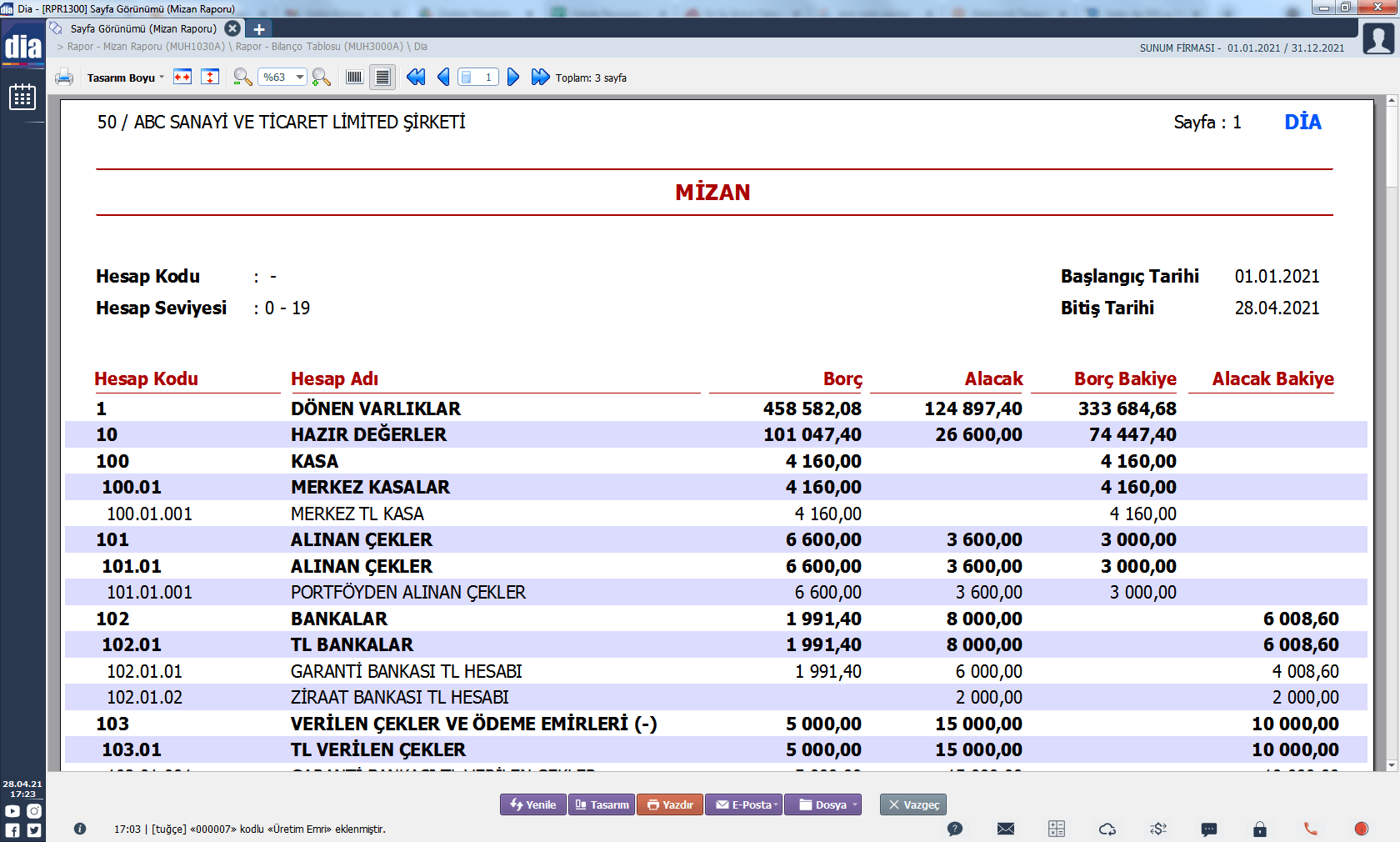Open the Dosya dropdown button
The image size is (1400, 842).
coord(823,804)
